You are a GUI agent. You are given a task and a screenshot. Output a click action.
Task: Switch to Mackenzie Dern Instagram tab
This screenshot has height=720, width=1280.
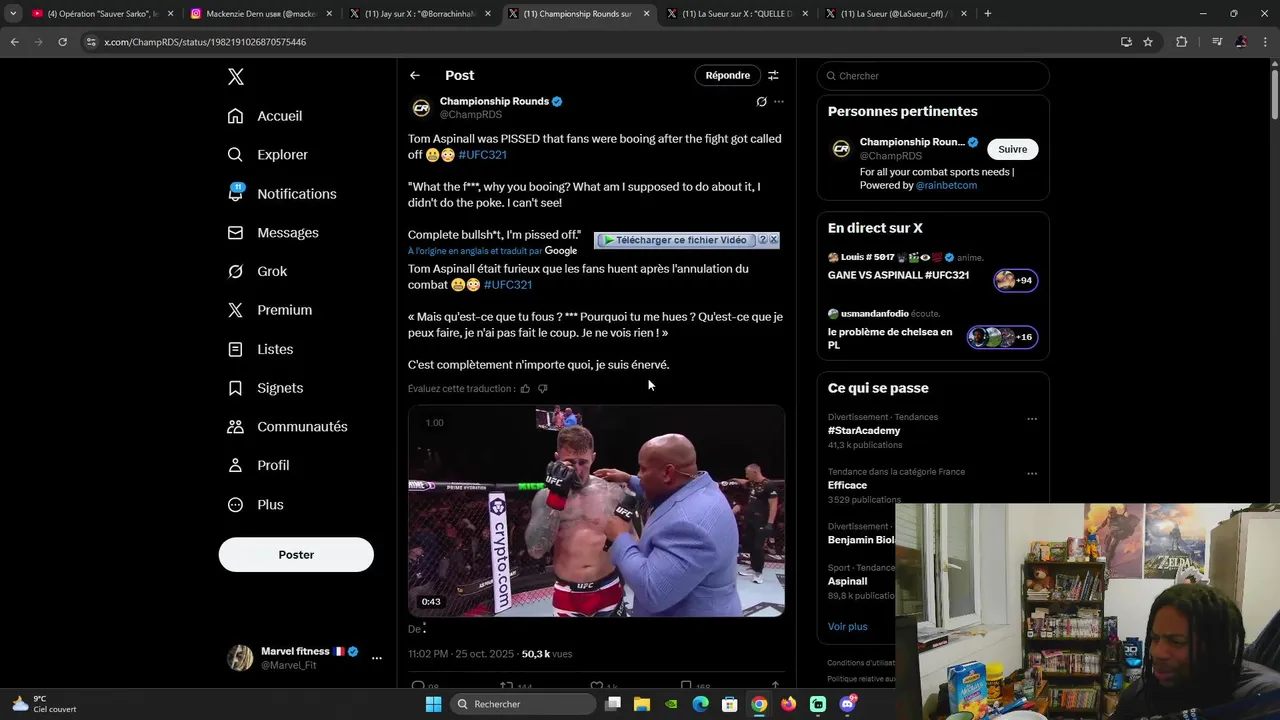(262, 14)
